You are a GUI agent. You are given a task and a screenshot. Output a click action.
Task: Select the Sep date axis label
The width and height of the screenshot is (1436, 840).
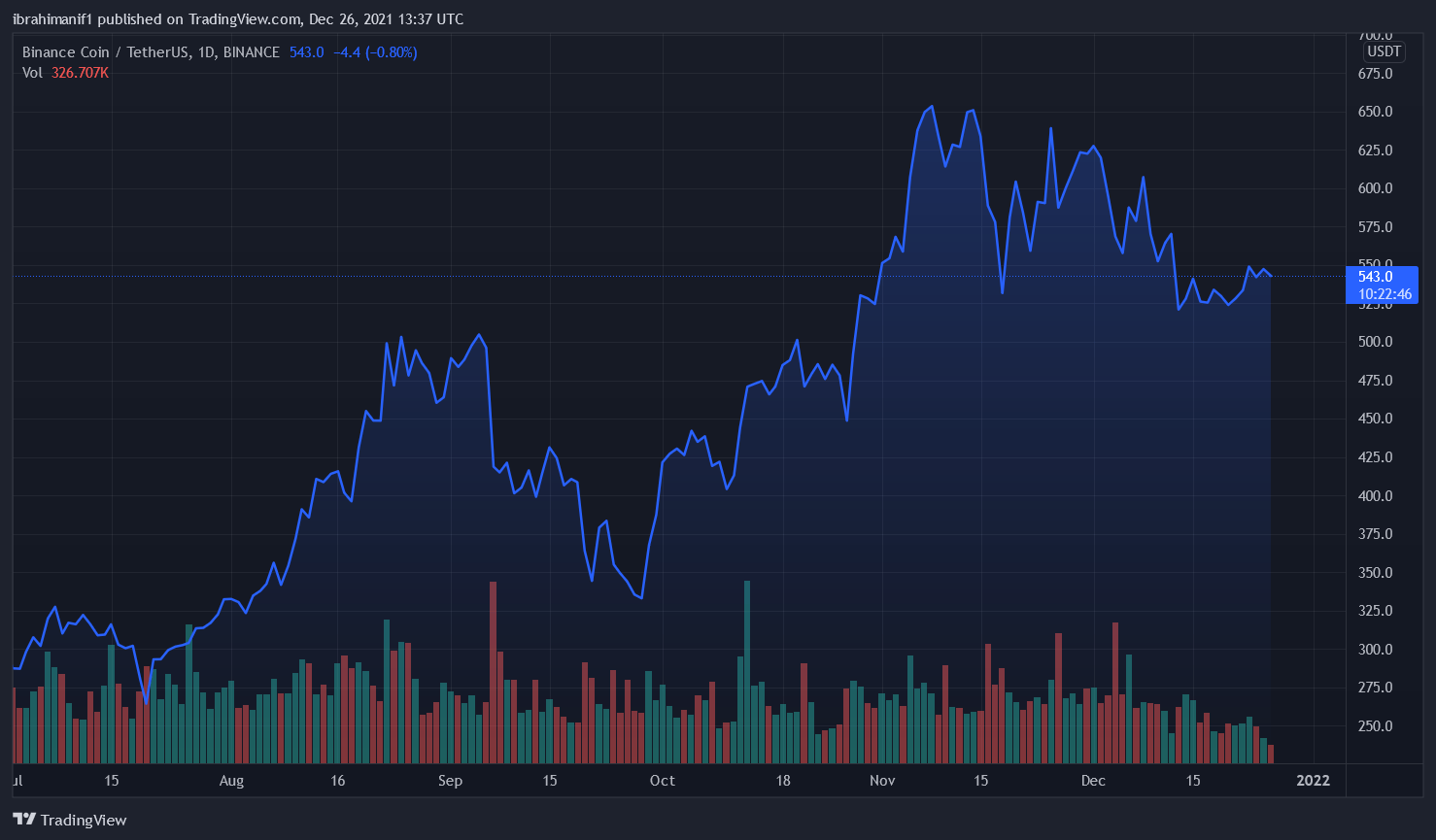point(450,781)
